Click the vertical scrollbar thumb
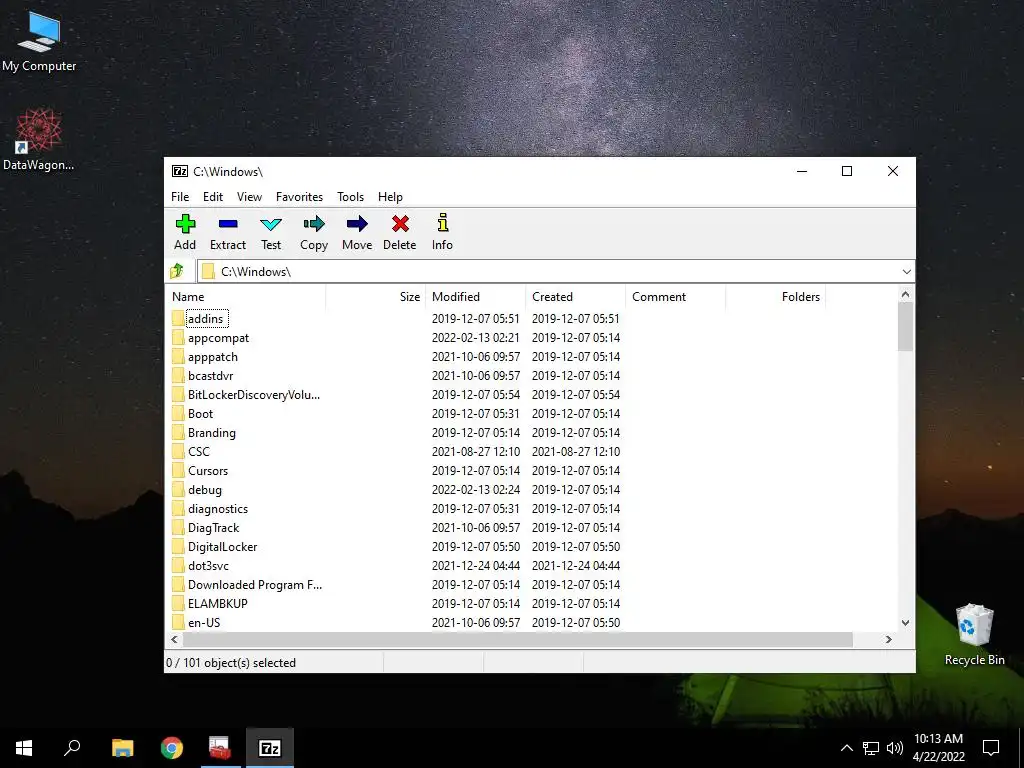Image resolution: width=1024 pixels, height=768 pixels. pyautogui.click(x=905, y=327)
